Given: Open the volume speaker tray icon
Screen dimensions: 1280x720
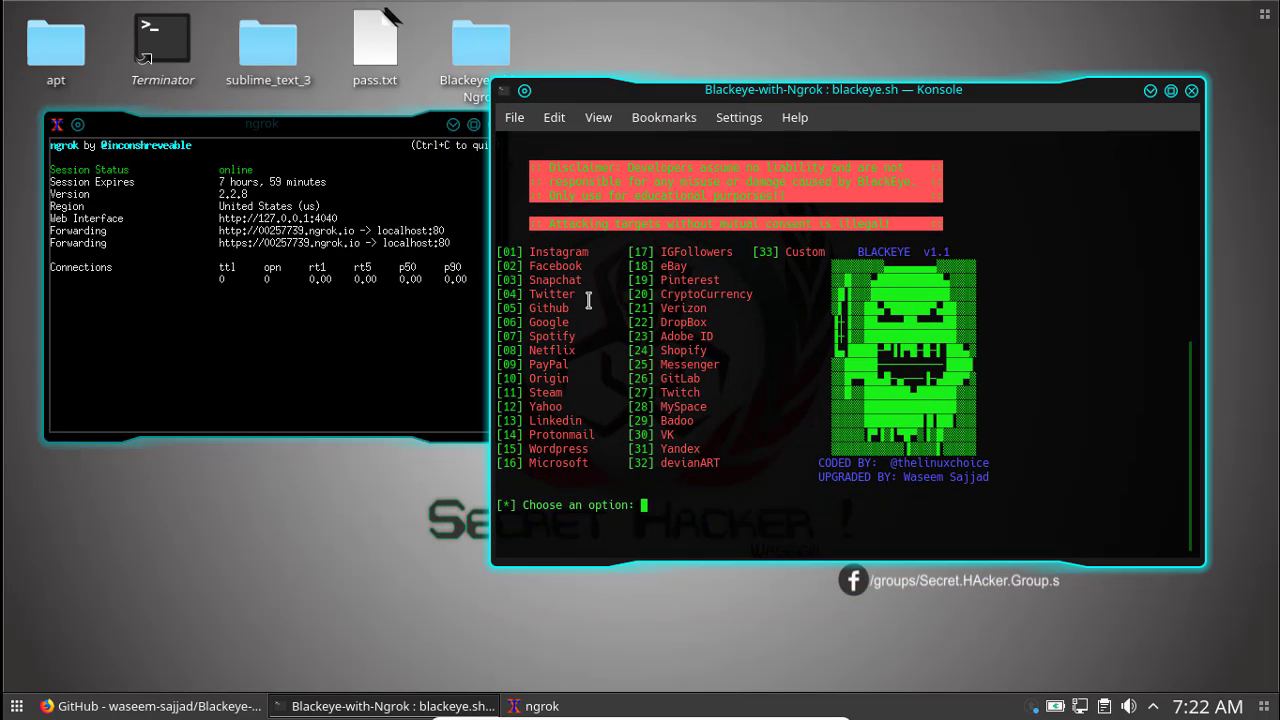Looking at the screenshot, I should tap(1129, 706).
